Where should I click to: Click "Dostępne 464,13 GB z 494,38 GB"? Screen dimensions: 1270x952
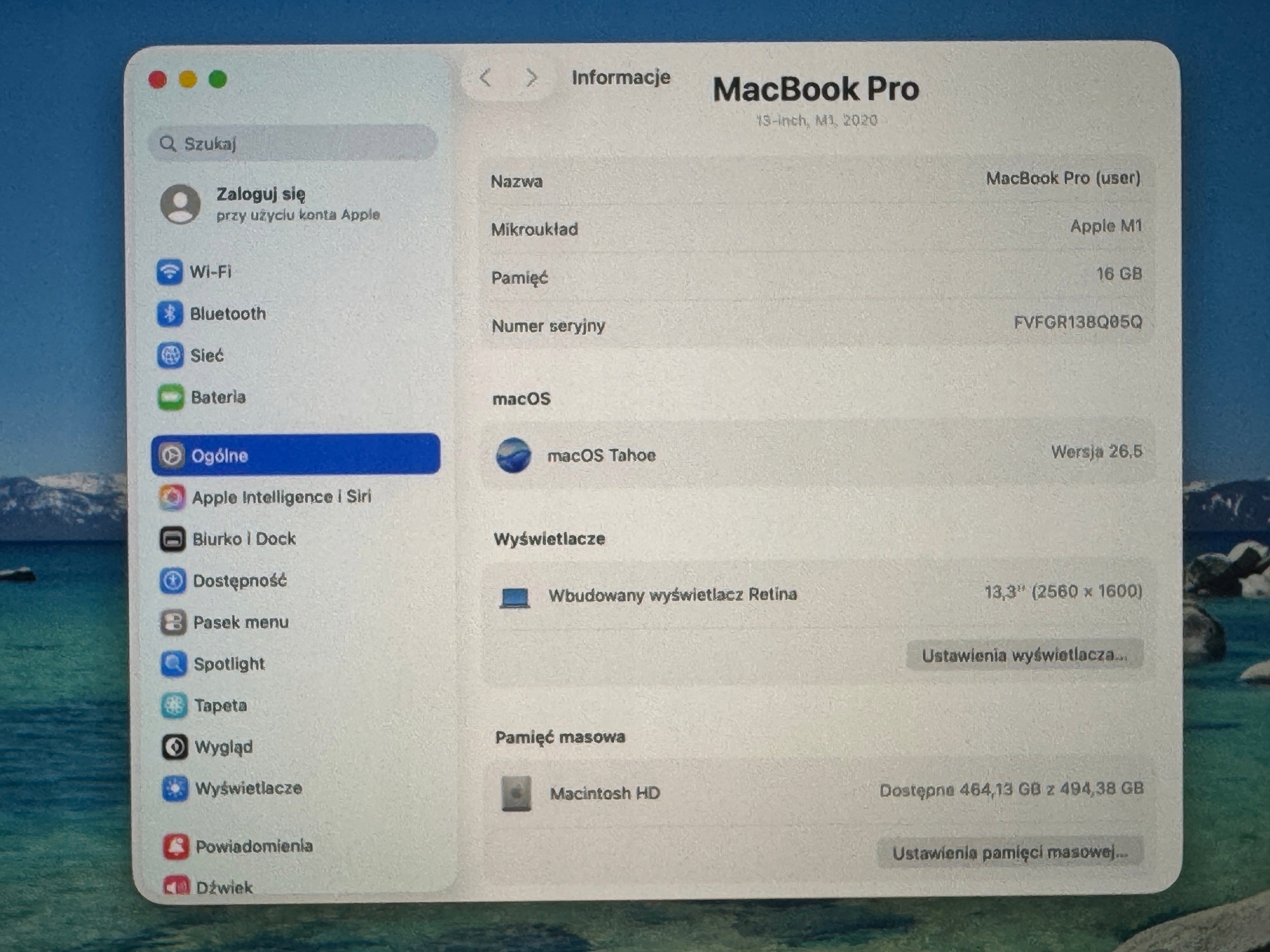(x=1012, y=789)
